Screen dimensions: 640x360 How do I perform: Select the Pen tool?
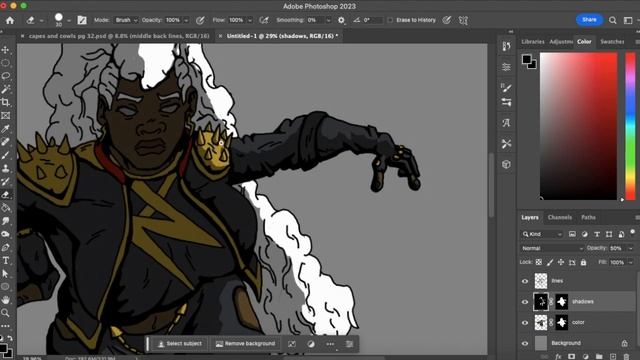pyautogui.click(x=6, y=247)
